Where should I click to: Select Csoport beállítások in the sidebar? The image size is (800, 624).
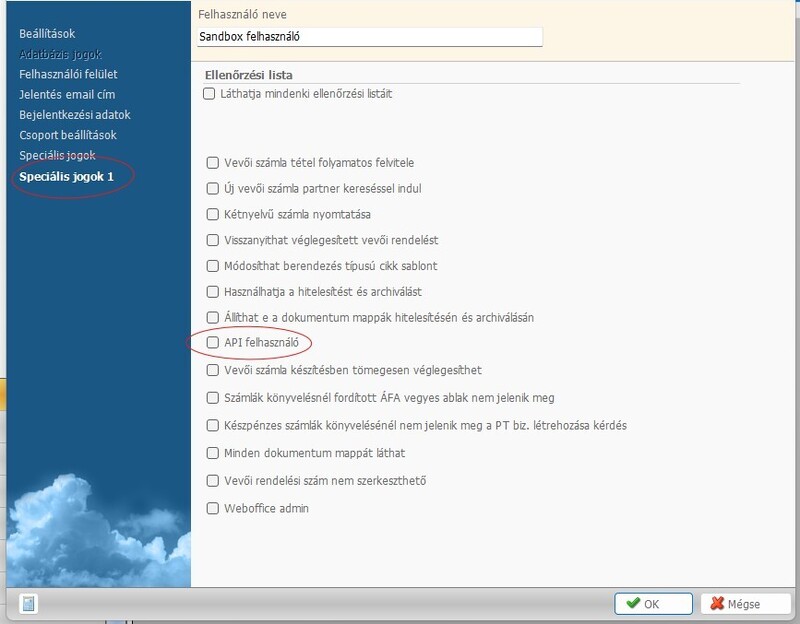click(x=68, y=135)
